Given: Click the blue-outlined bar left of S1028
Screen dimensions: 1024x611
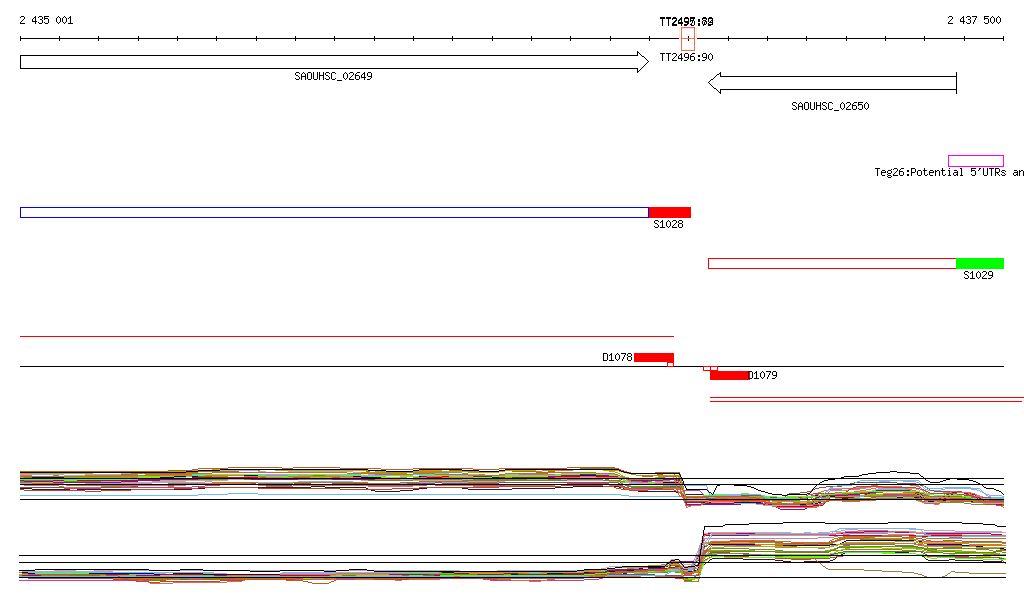Looking at the screenshot, I should click(333, 212).
